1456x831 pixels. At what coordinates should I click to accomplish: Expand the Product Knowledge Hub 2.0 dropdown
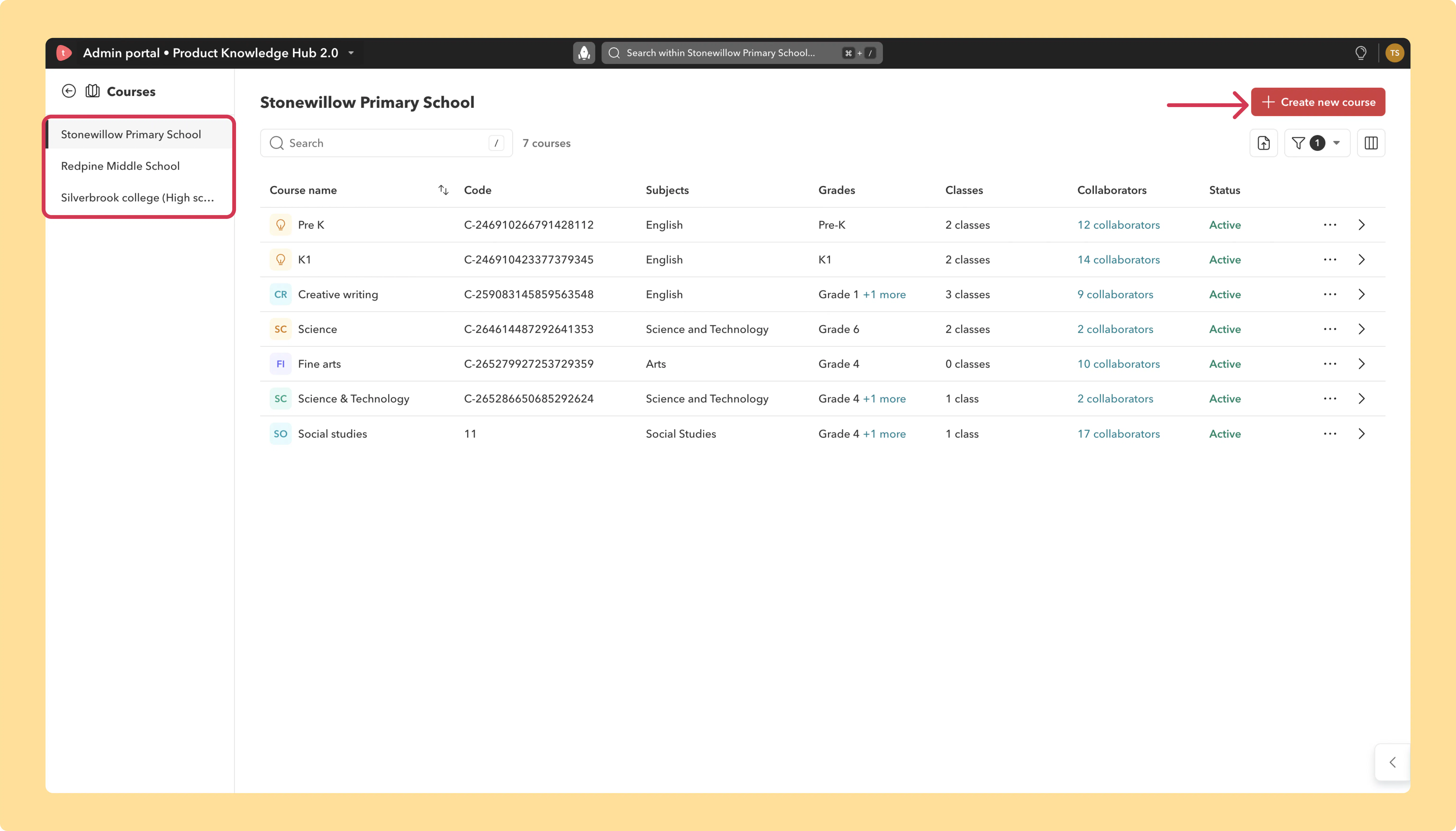click(x=351, y=53)
